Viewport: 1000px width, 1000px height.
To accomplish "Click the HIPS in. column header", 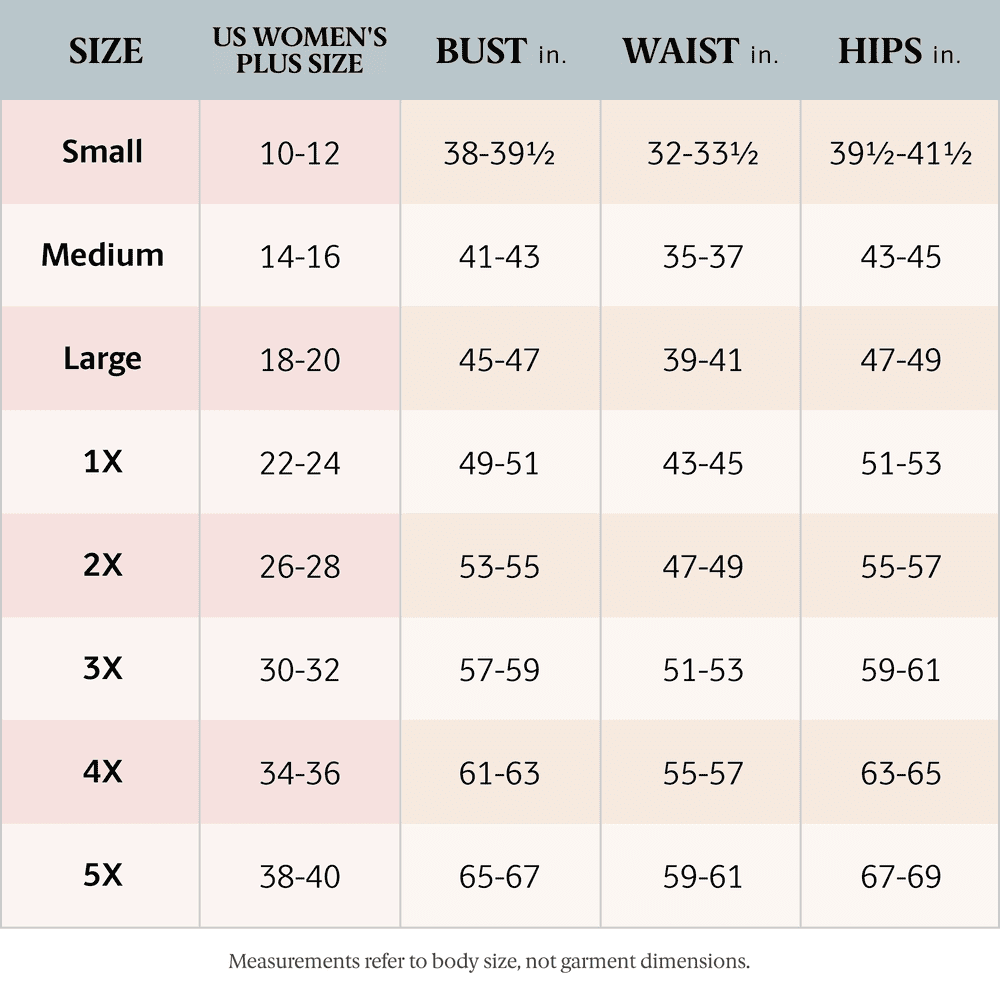I will click(899, 51).
